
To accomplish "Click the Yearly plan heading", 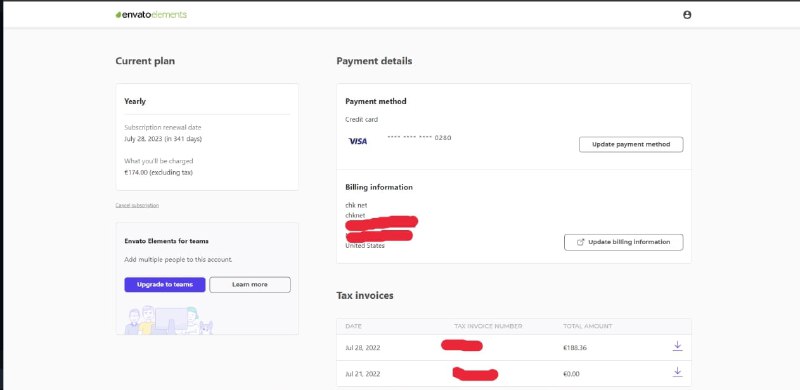I will point(135,101).
